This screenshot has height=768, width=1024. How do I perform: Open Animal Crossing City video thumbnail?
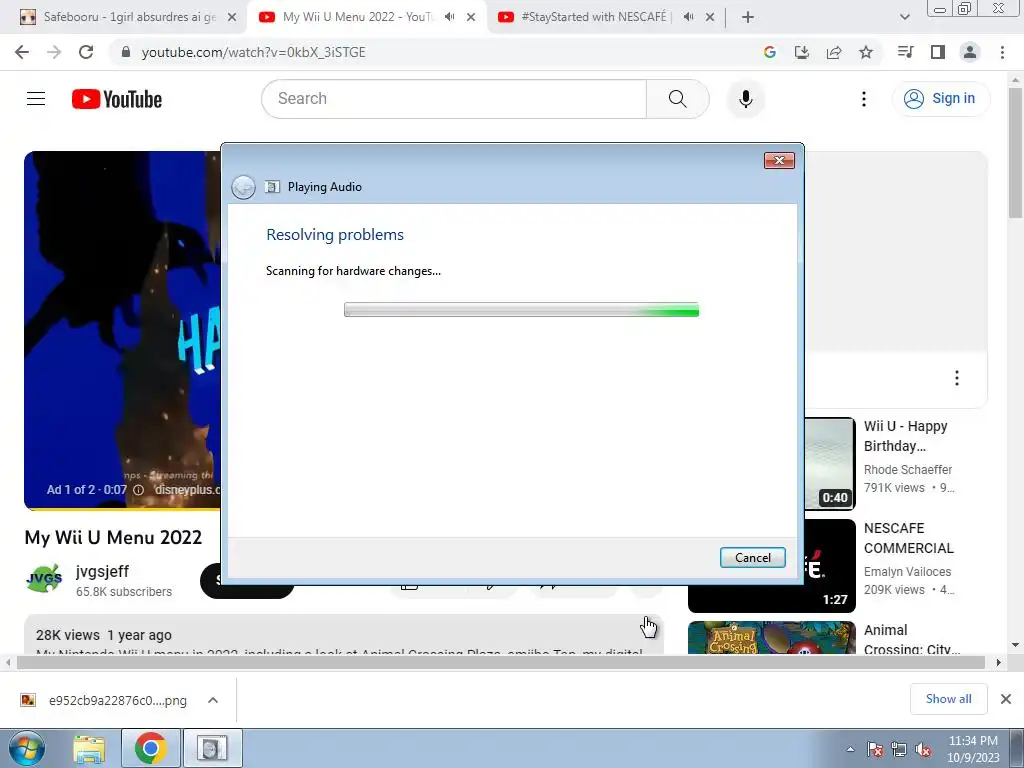pyautogui.click(x=772, y=638)
